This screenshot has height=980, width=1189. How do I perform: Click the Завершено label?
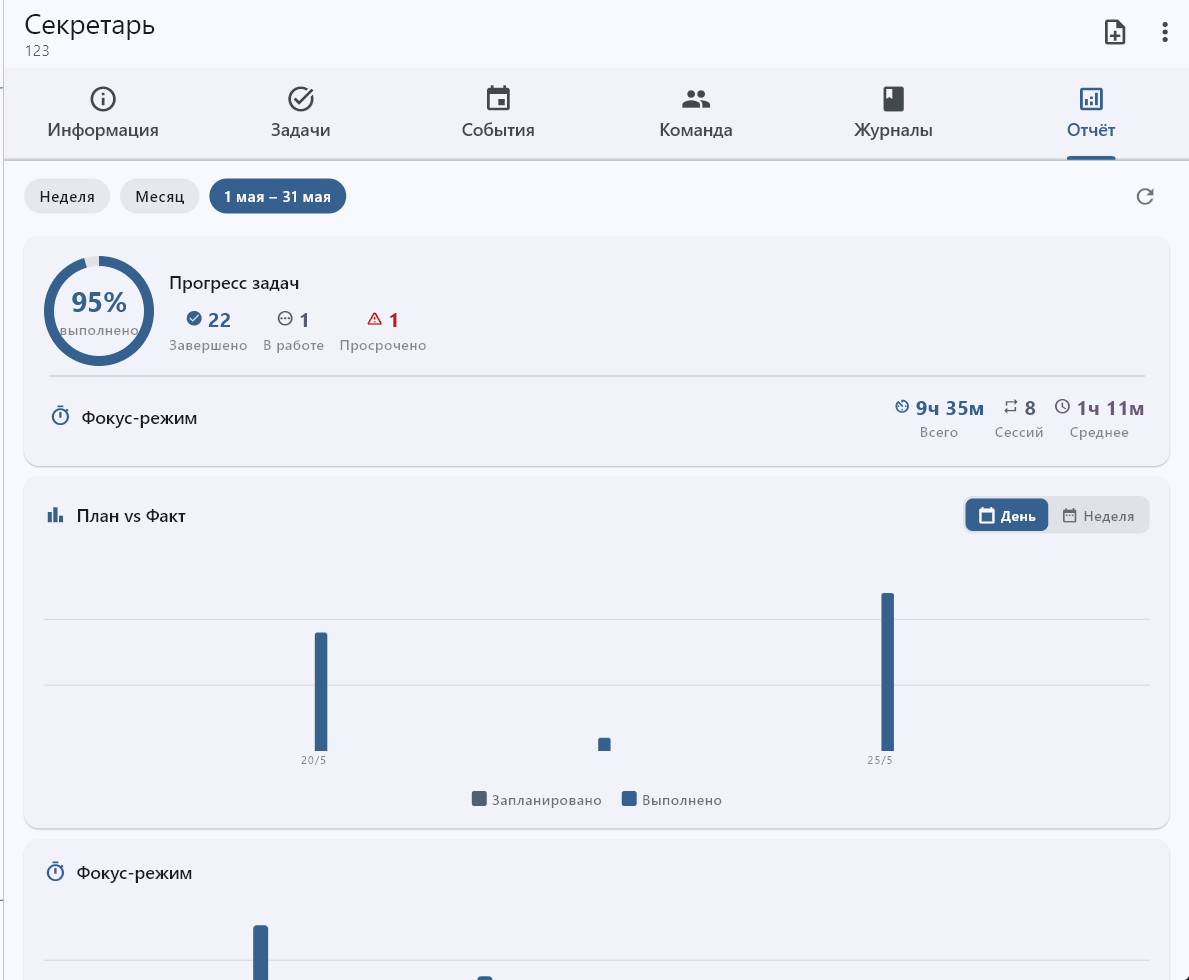(x=208, y=345)
